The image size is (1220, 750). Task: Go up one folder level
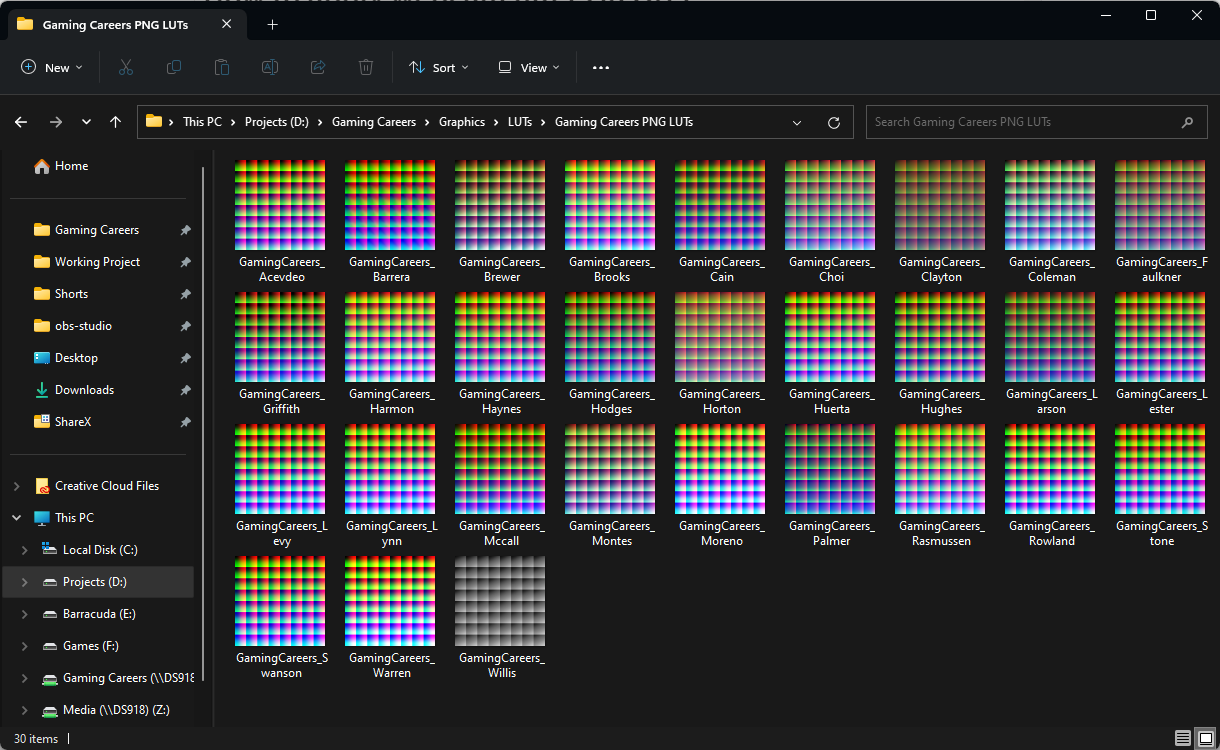point(116,122)
